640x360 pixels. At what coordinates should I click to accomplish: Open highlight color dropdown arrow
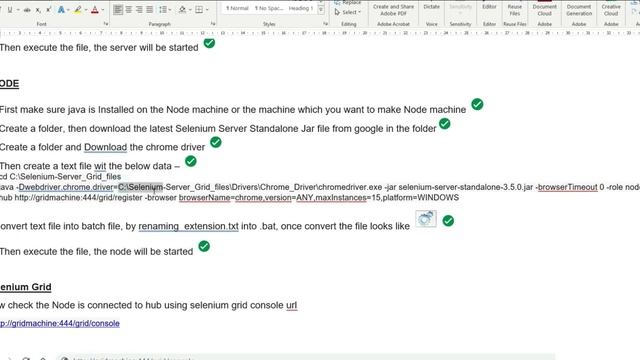[x=86, y=10]
